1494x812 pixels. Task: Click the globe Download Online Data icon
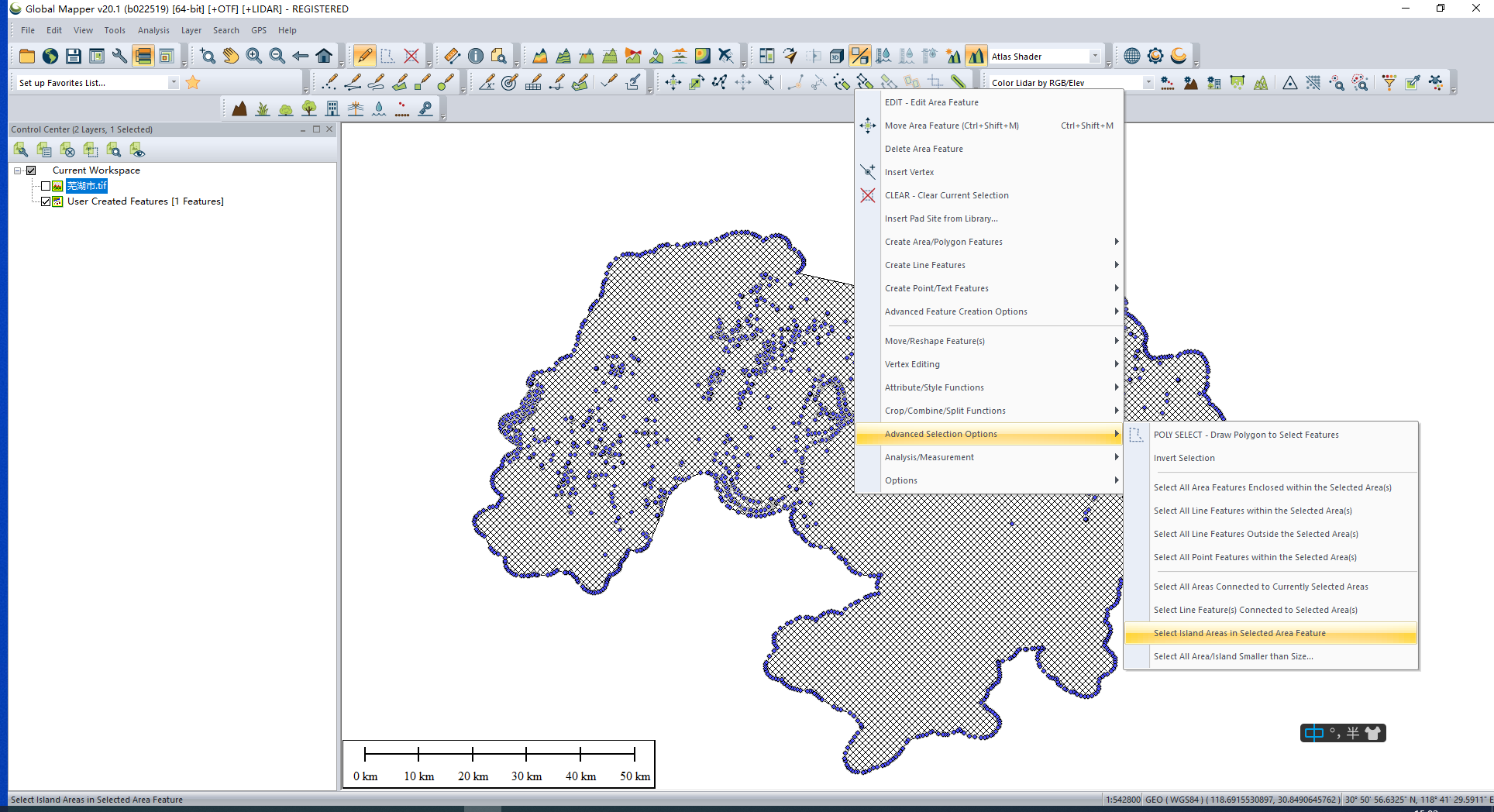click(x=50, y=56)
